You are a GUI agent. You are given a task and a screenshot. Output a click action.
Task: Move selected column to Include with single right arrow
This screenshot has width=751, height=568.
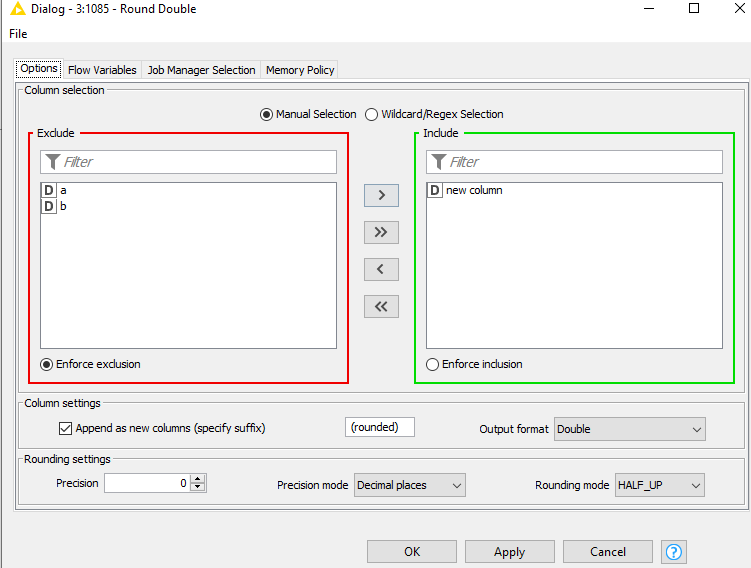(381, 195)
